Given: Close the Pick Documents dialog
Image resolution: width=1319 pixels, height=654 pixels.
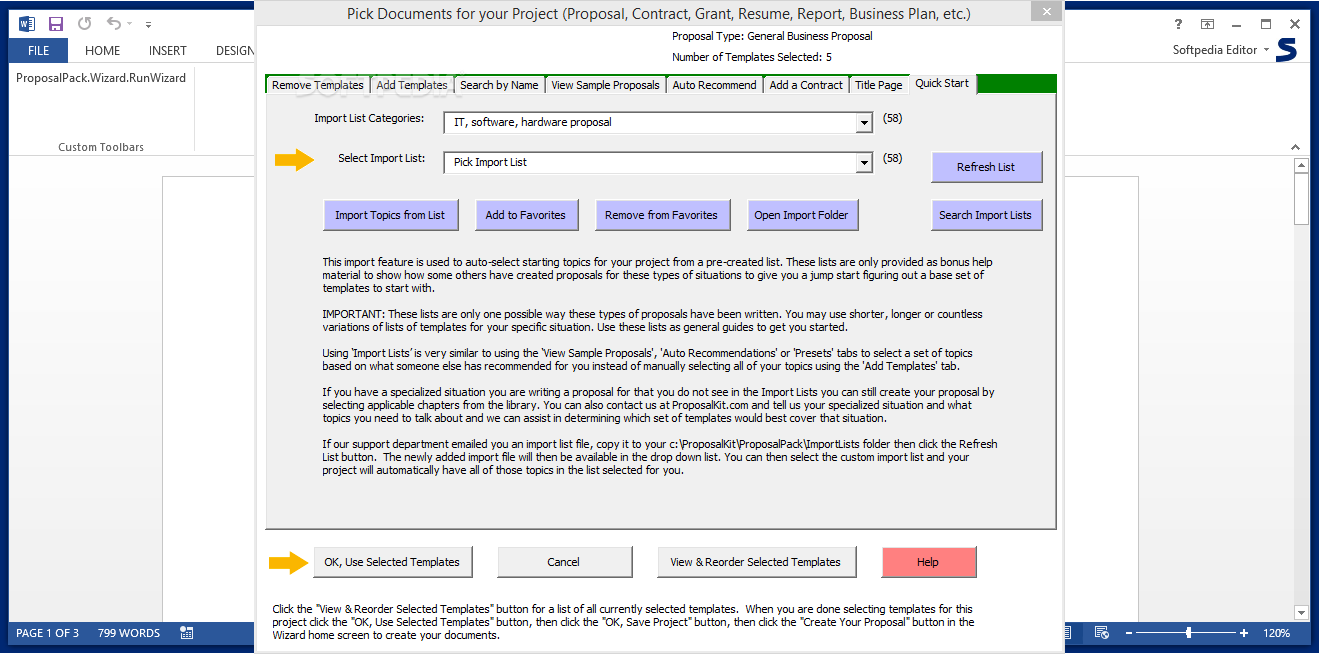Looking at the screenshot, I should click(1046, 12).
